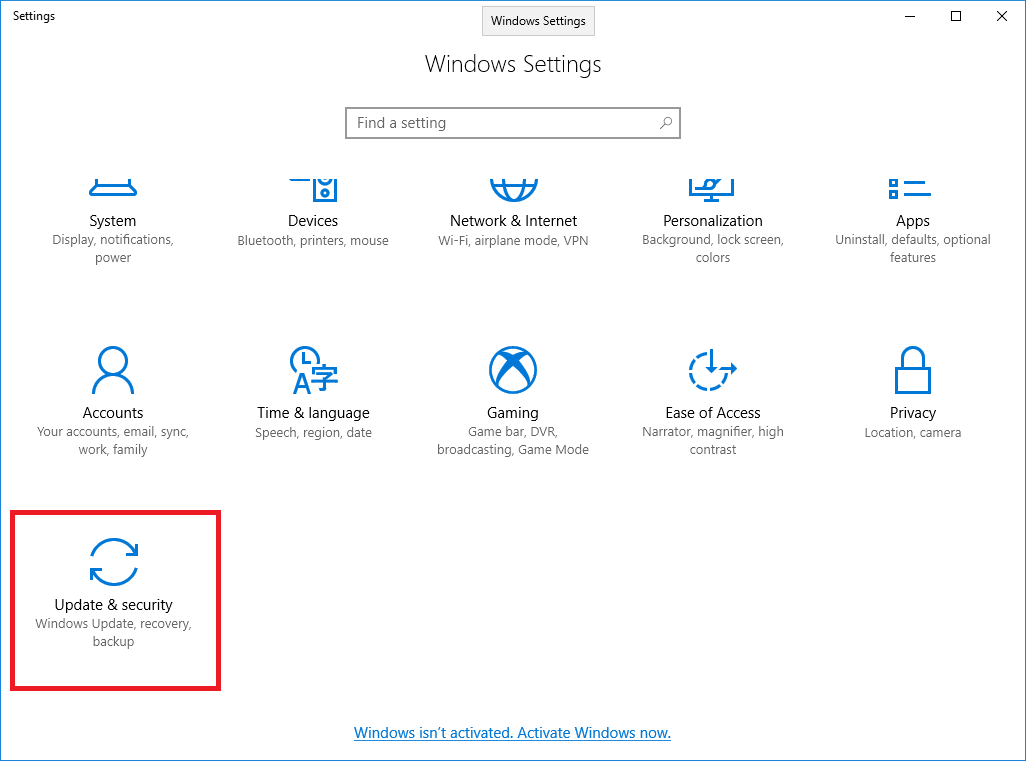Click the Ease of Access icon
Image resolution: width=1026 pixels, height=761 pixels.
(x=713, y=371)
